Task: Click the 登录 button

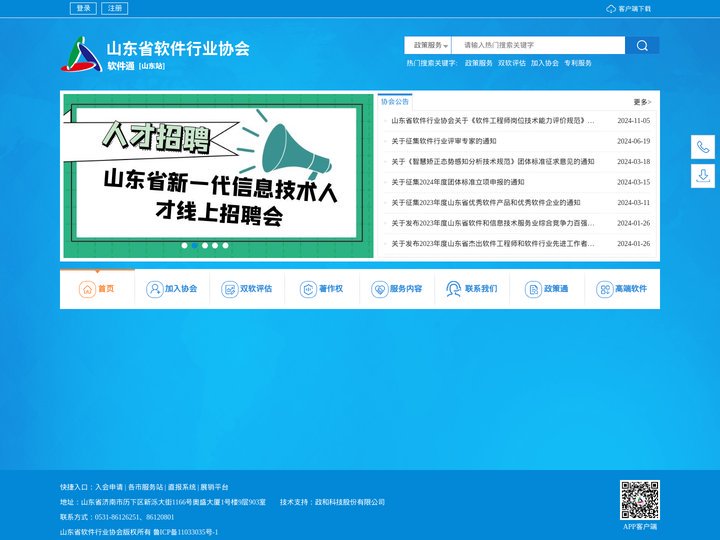Action: coord(83,8)
